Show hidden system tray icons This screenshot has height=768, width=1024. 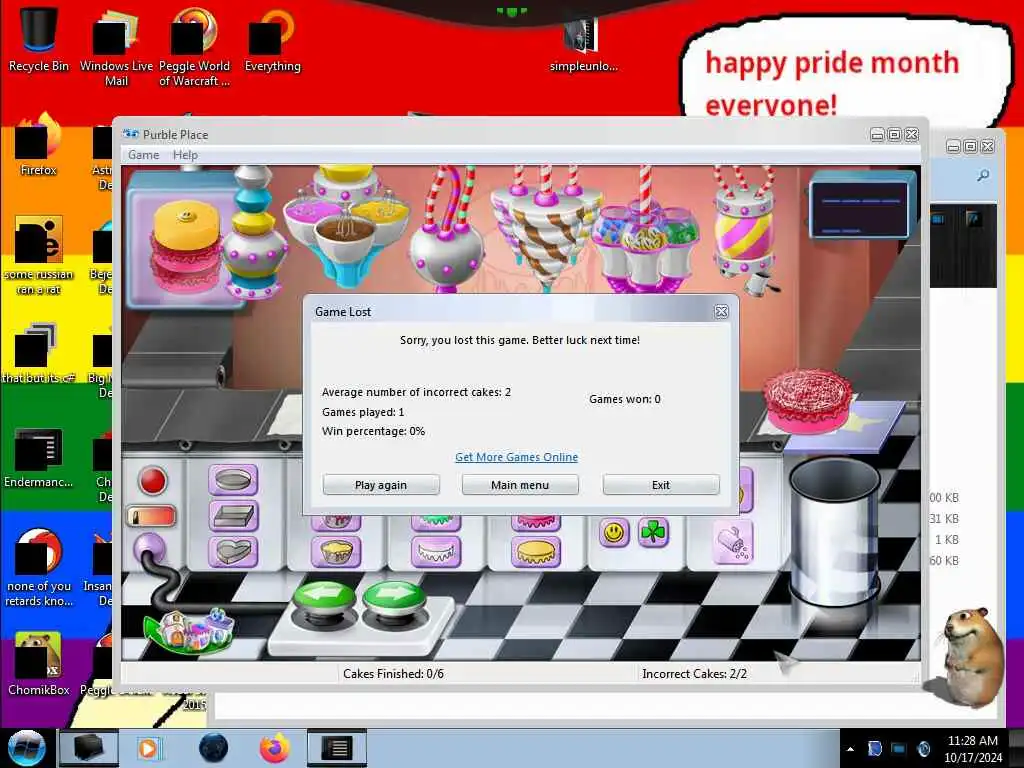[x=850, y=749]
